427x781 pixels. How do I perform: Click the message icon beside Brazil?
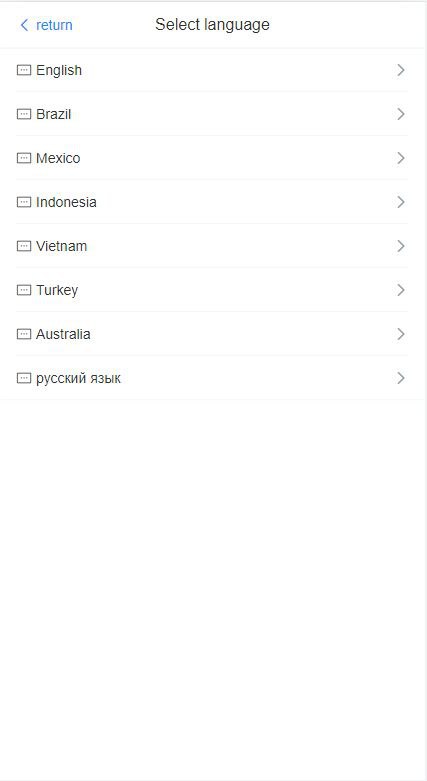click(23, 114)
